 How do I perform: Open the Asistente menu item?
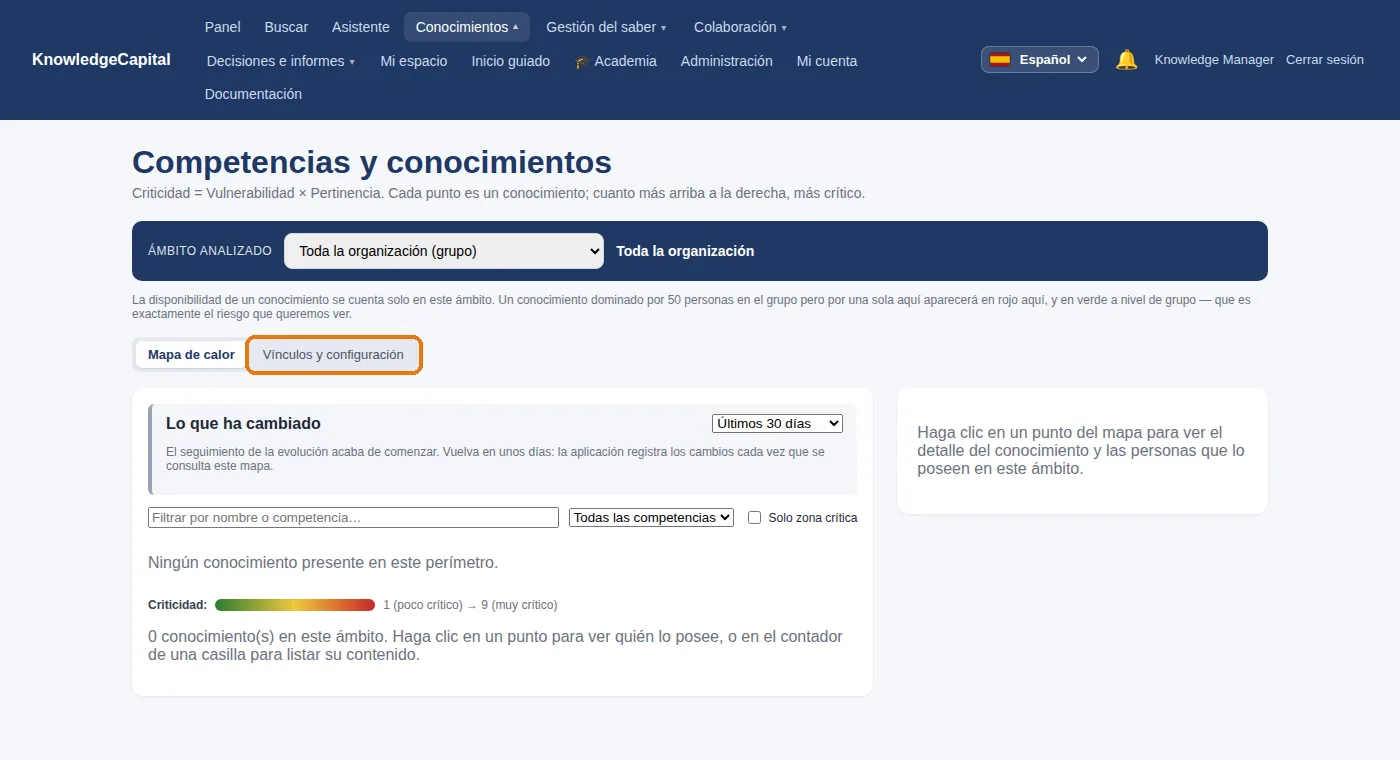coord(361,27)
